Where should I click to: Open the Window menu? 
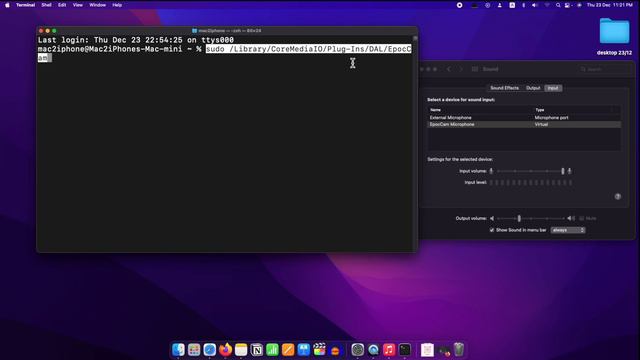point(98,5)
